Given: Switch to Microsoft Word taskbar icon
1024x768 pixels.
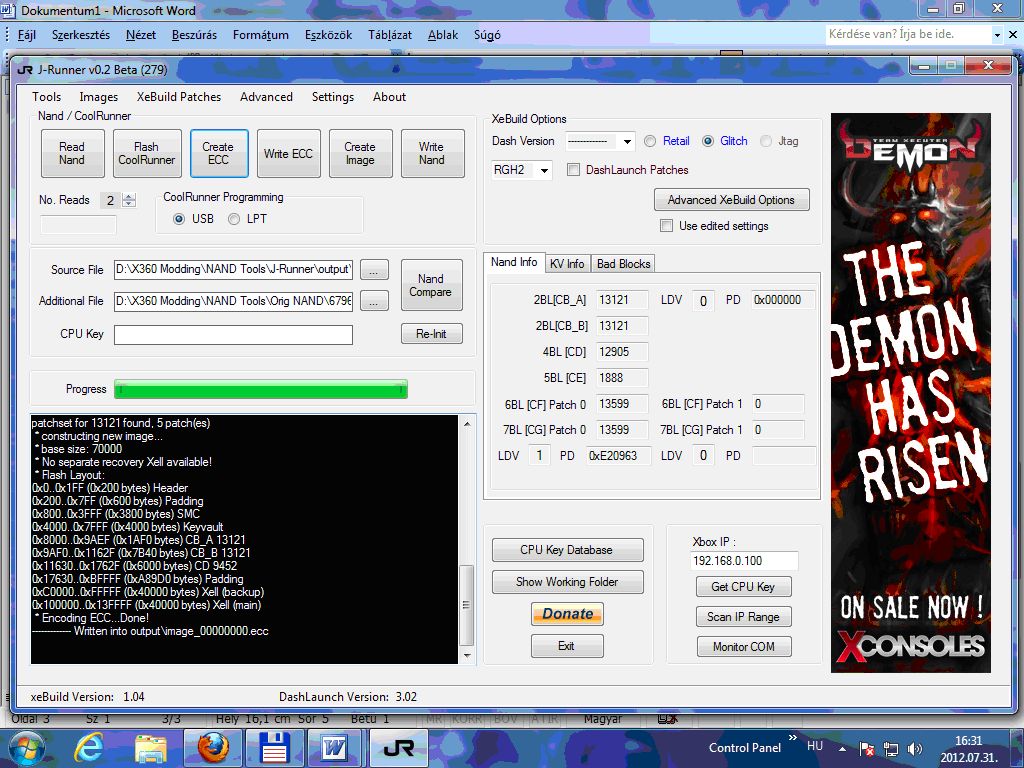Looking at the screenshot, I should coord(334,747).
